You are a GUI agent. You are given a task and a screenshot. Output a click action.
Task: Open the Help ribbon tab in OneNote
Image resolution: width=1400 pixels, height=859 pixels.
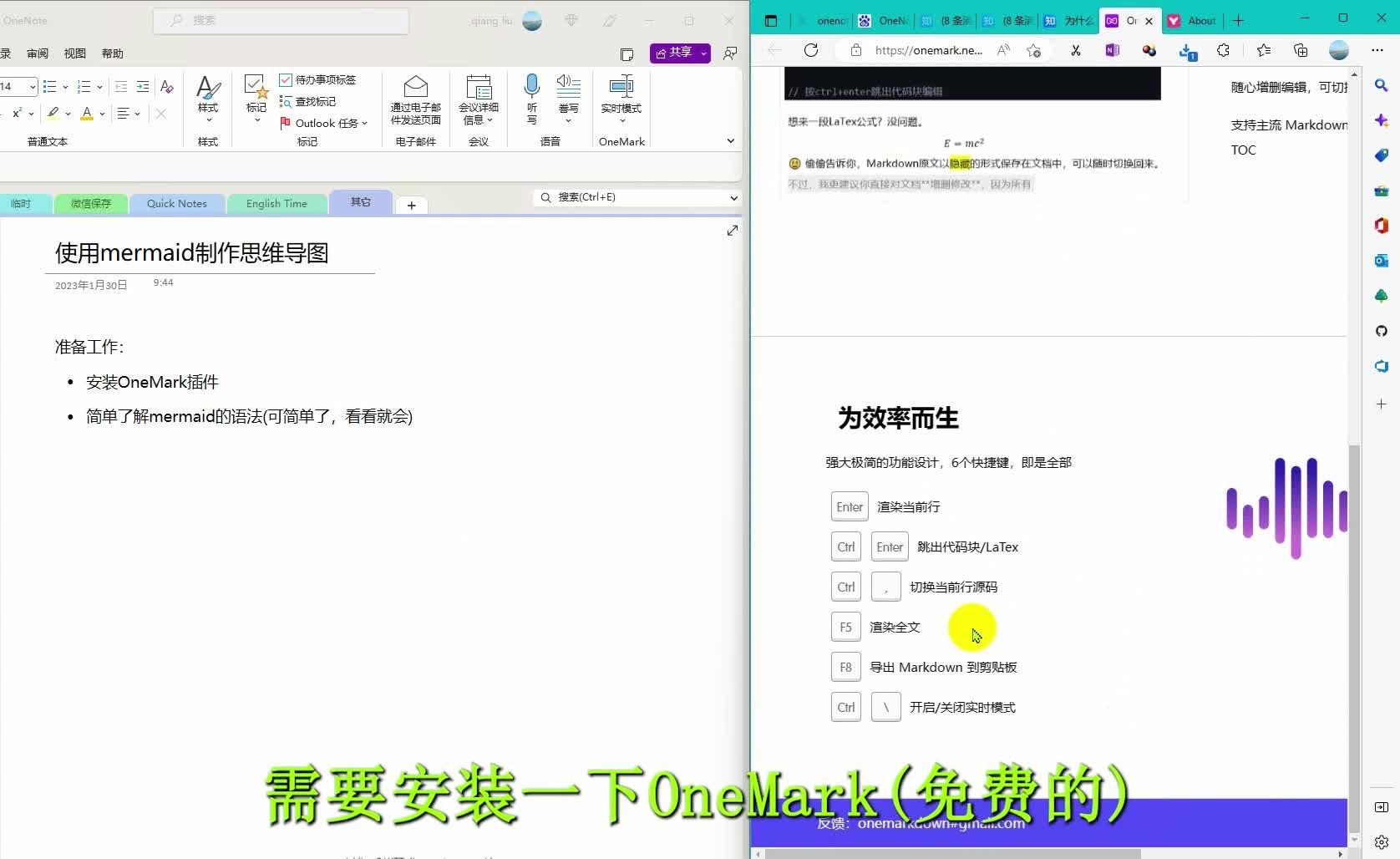tap(113, 53)
